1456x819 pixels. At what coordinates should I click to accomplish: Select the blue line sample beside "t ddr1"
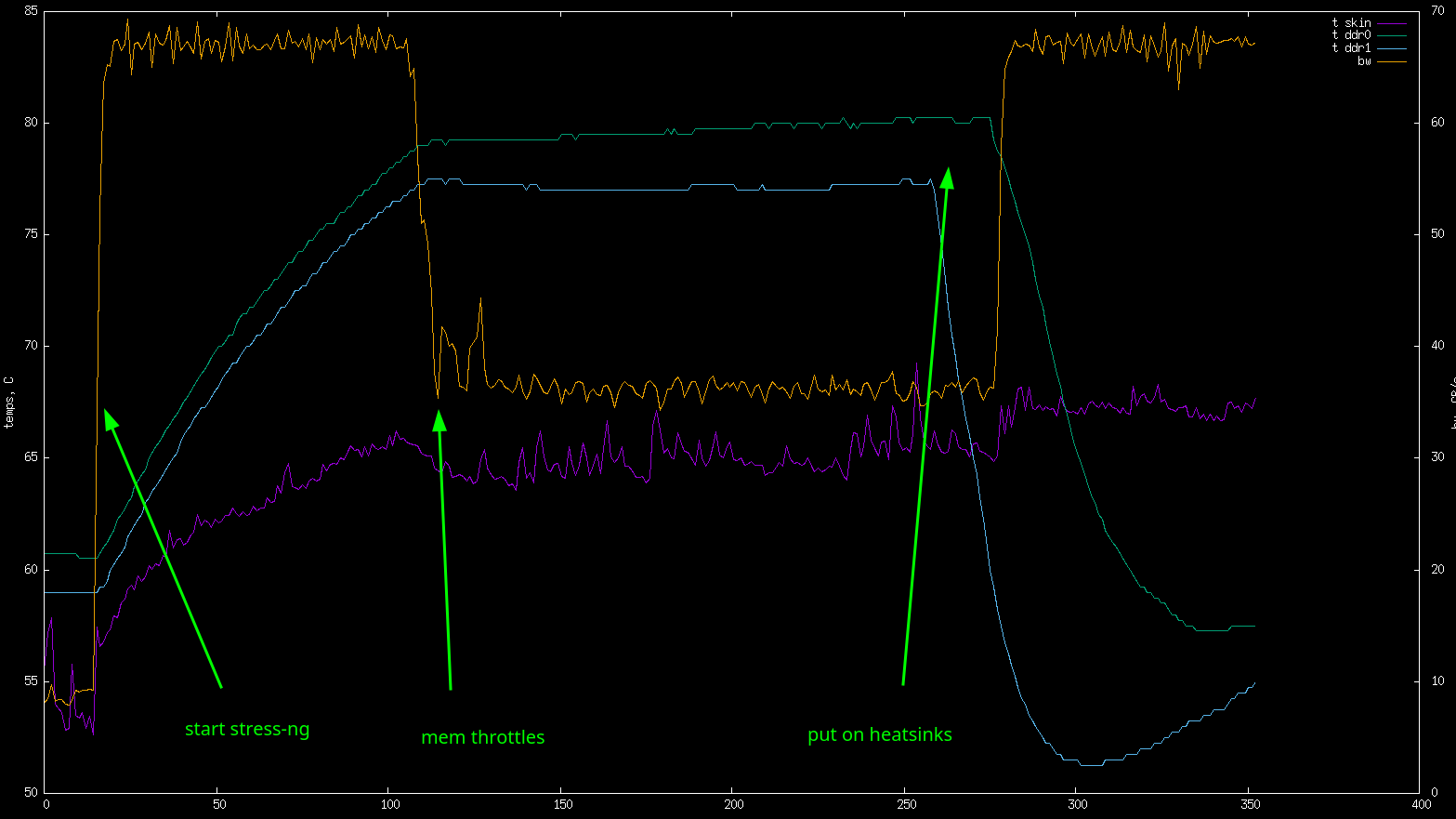click(x=1392, y=48)
